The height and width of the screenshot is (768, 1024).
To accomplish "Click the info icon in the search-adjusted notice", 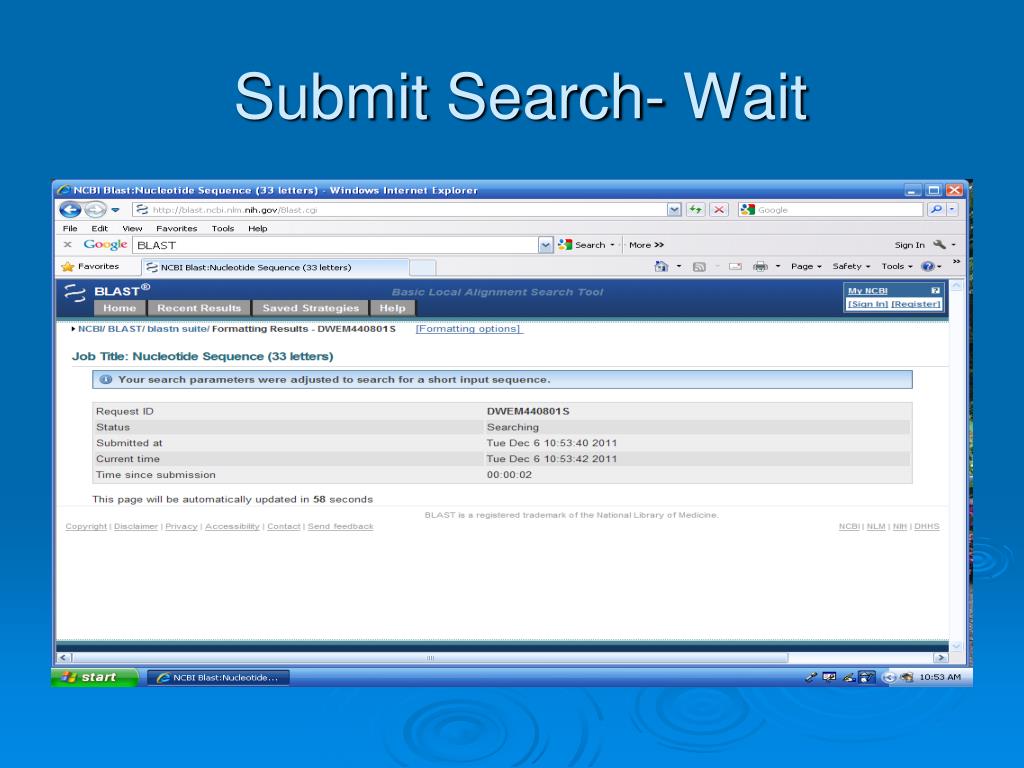I will tap(106, 380).
